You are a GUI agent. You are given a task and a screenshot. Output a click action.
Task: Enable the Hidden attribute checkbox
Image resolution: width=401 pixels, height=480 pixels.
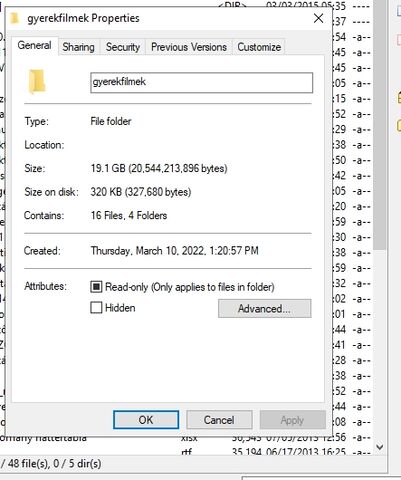96,308
